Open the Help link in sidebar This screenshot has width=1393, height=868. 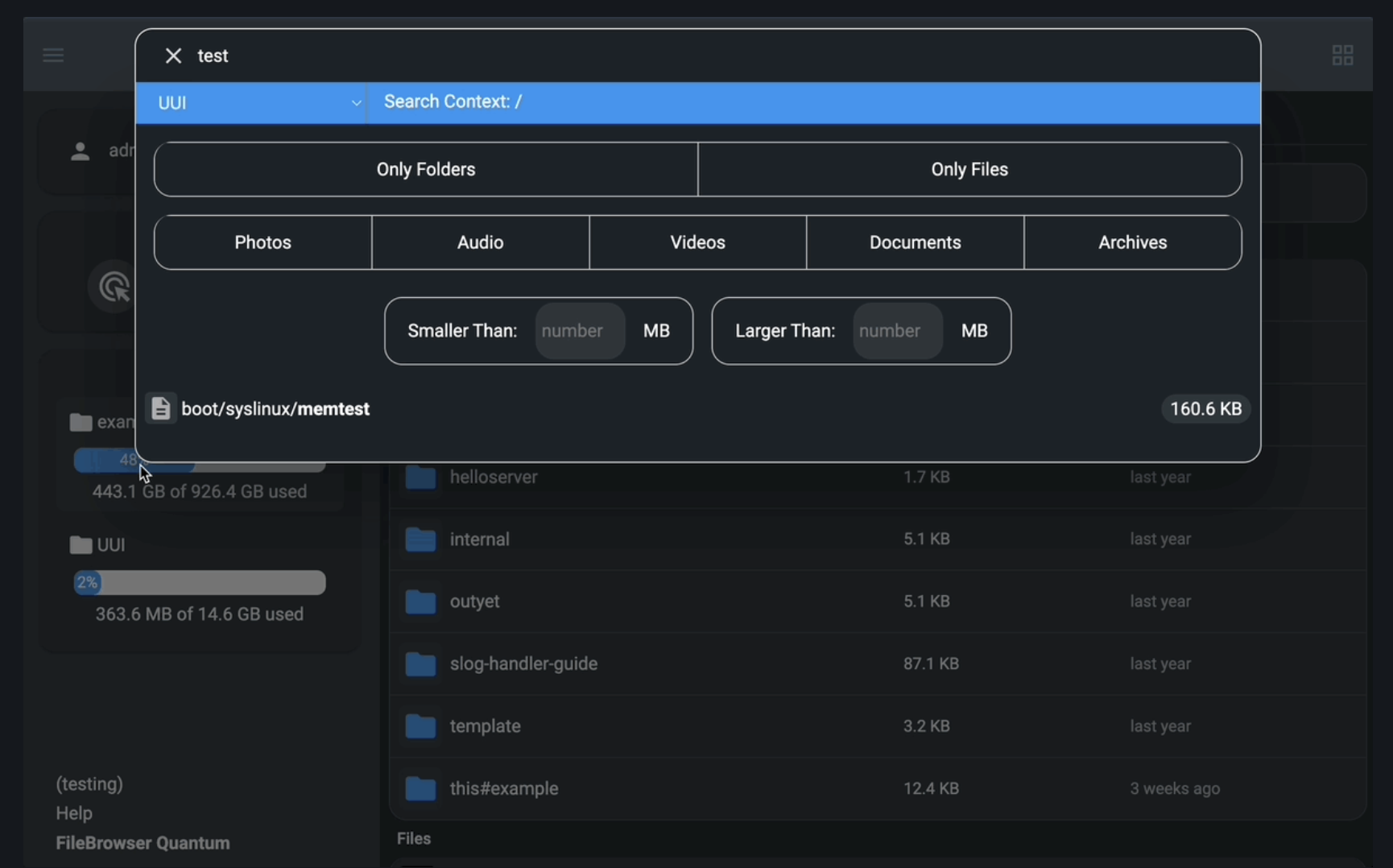click(x=74, y=813)
